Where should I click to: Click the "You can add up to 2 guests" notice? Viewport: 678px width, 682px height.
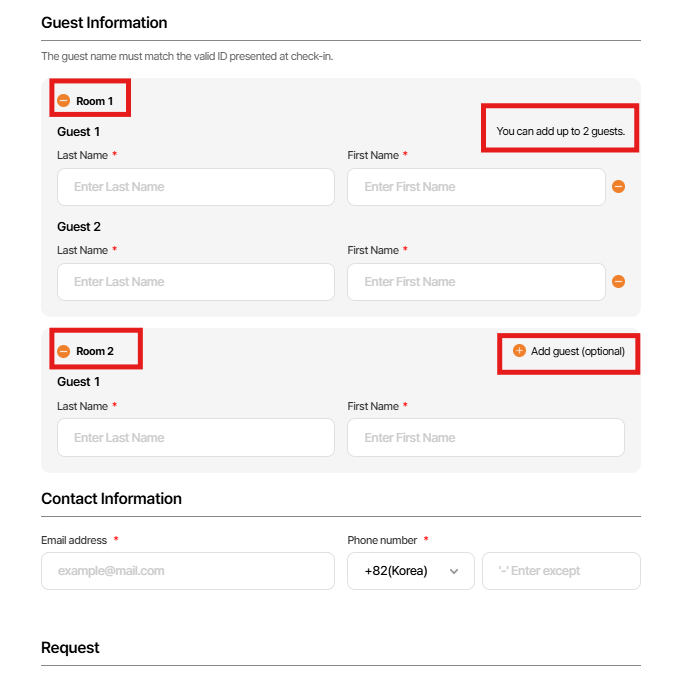567,131
